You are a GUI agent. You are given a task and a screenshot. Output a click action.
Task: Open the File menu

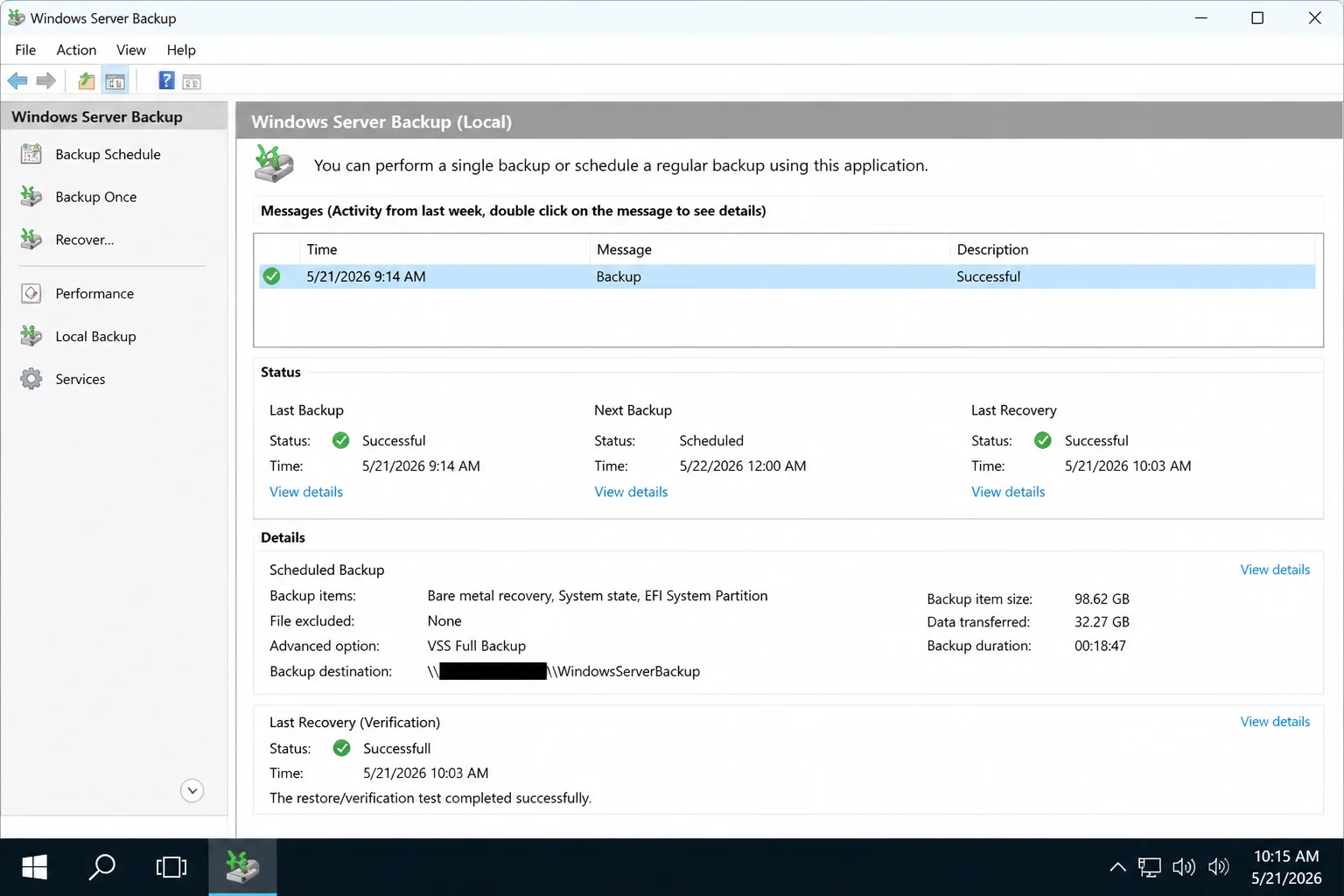tap(25, 50)
